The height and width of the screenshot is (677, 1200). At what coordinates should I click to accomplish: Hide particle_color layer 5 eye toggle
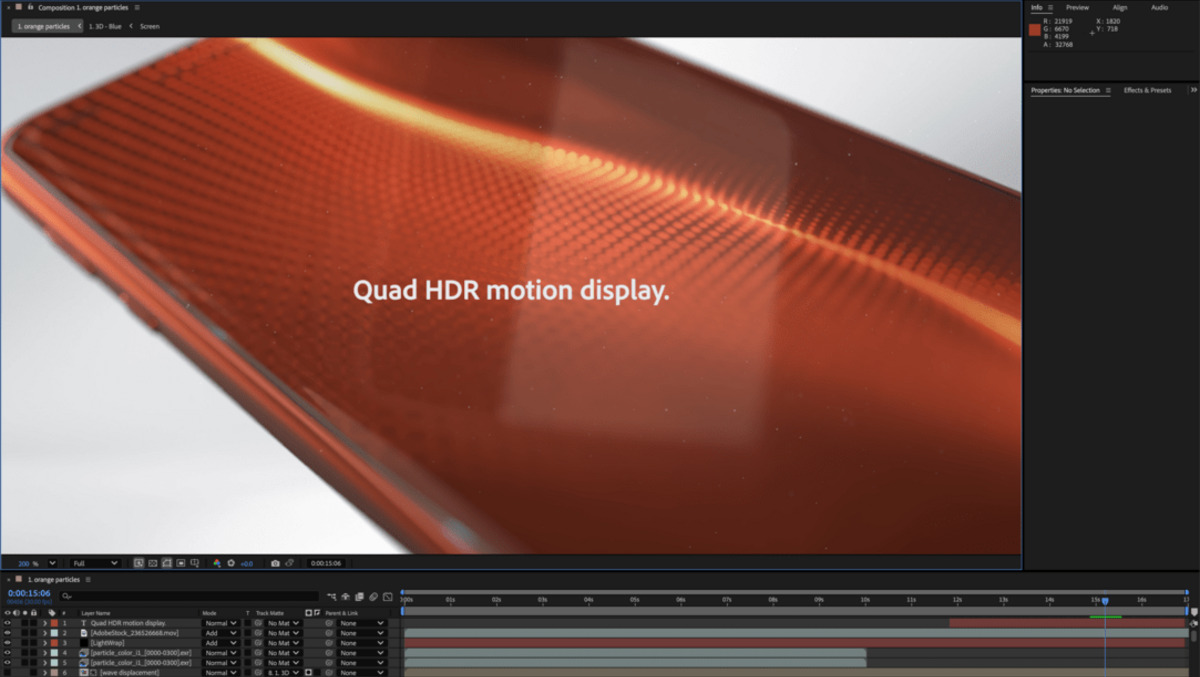coord(7,663)
